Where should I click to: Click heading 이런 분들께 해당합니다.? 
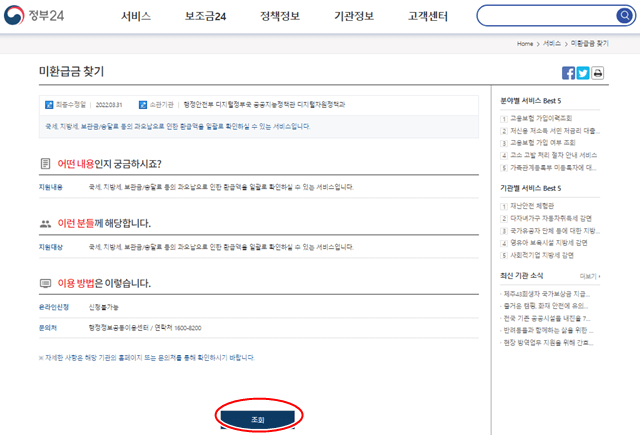pos(104,224)
